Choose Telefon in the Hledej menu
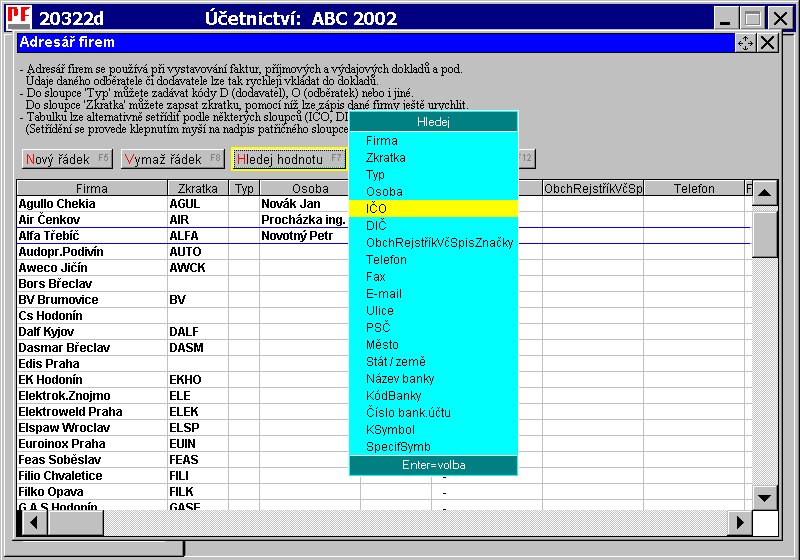800x560 pixels. pos(433,260)
